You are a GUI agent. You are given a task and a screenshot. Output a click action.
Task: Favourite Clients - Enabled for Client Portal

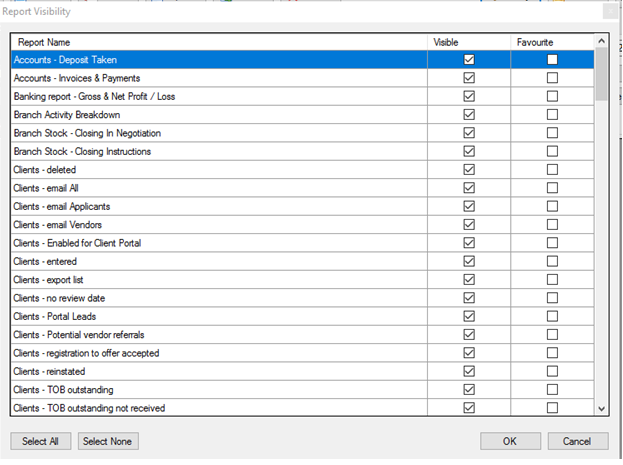coord(552,243)
